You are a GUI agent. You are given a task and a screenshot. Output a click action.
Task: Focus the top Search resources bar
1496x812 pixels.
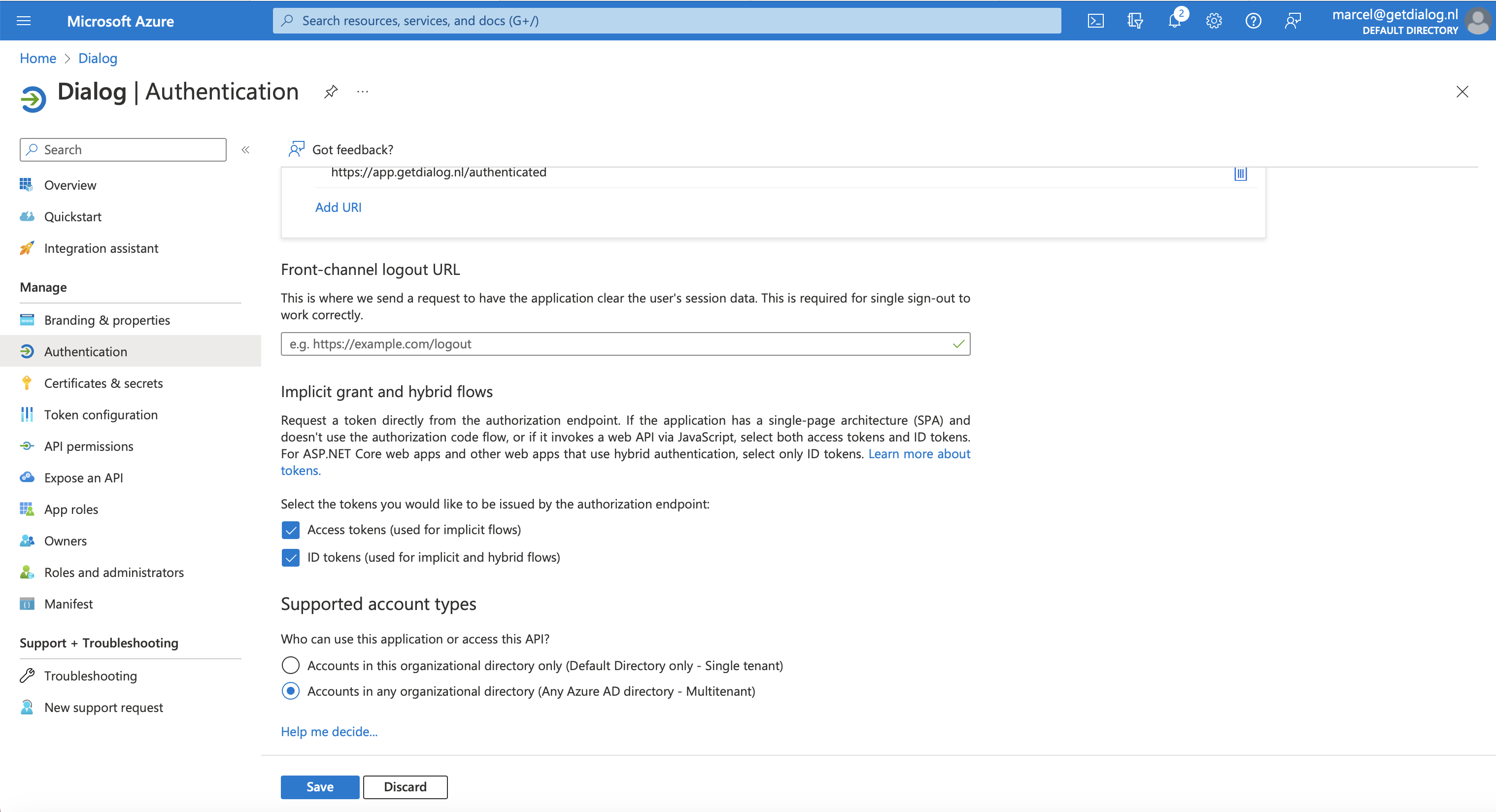pos(667,20)
